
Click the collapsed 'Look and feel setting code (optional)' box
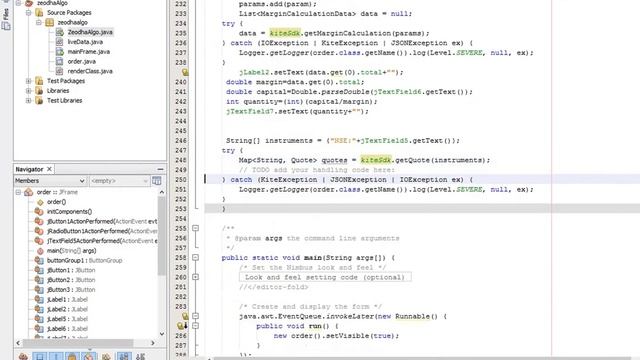click(325, 277)
